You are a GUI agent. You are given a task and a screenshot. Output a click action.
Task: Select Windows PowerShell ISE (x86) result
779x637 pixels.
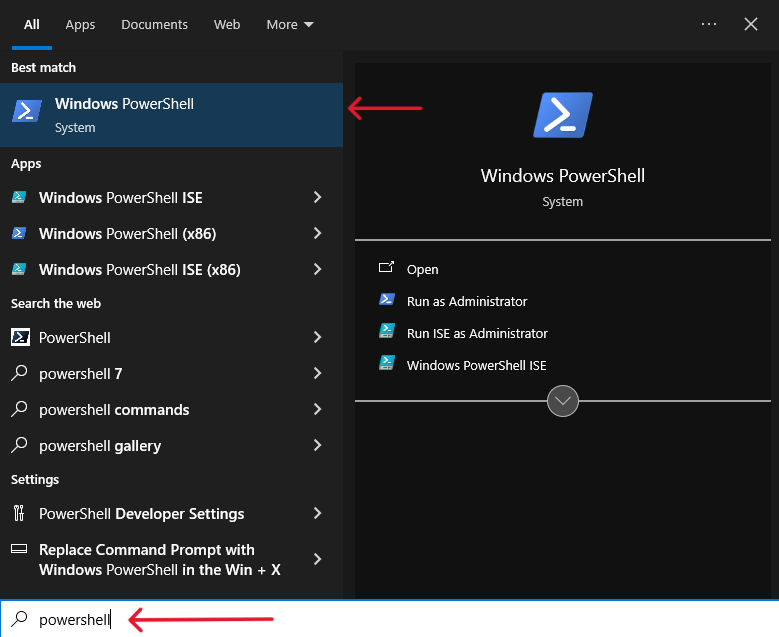171,269
